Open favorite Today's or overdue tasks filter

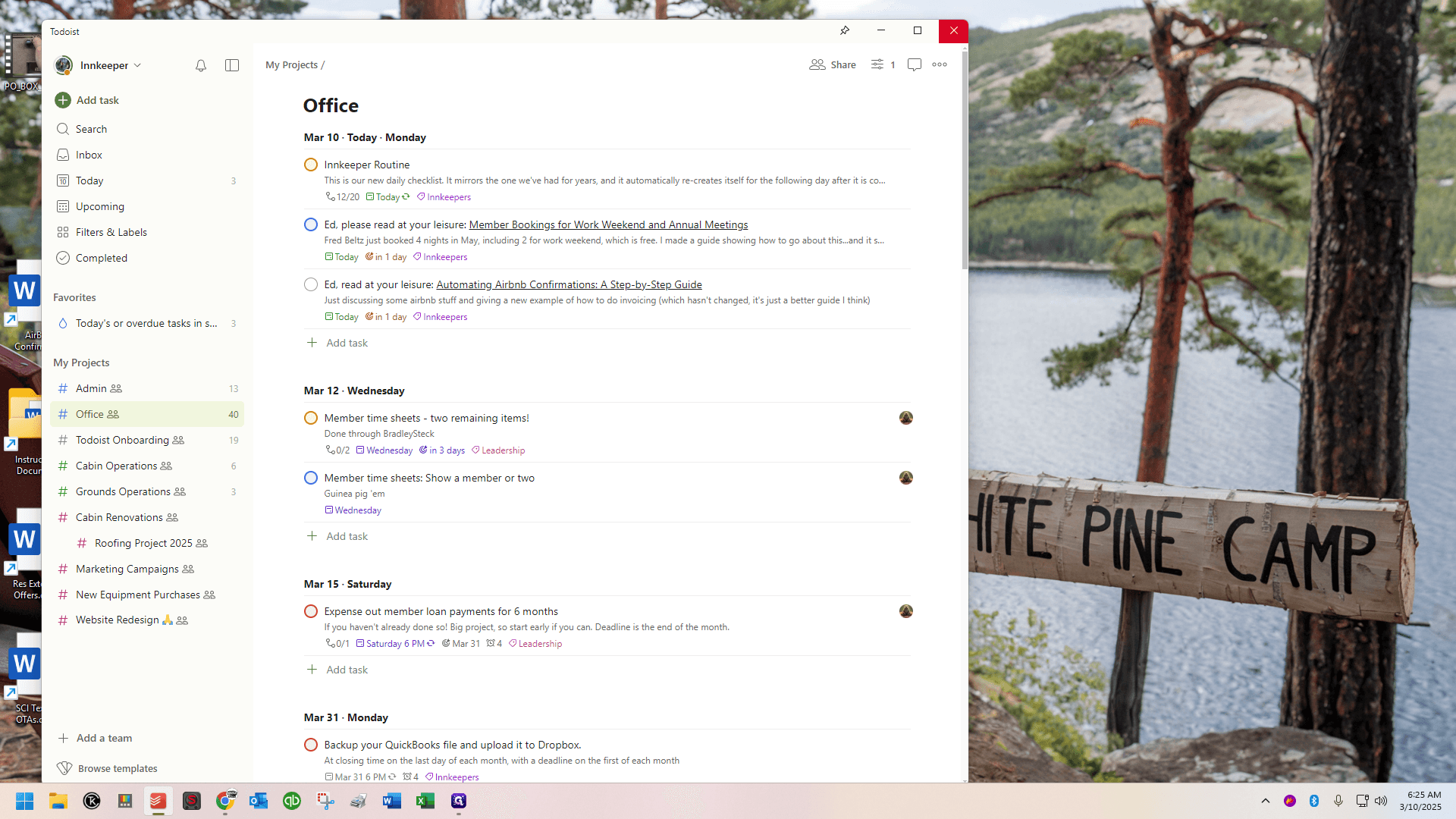tap(148, 323)
